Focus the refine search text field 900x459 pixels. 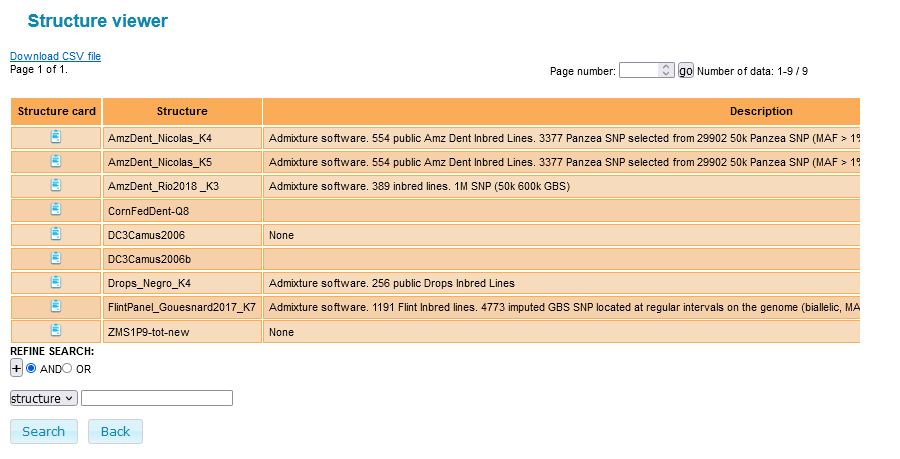coord(157,398)
